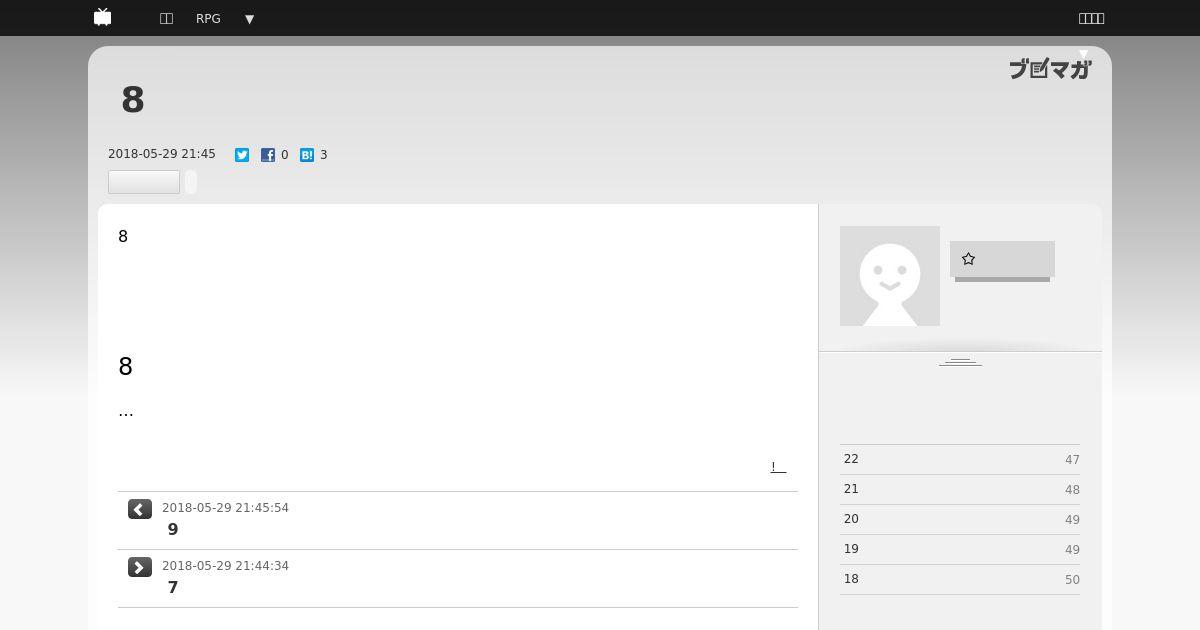Share article via the Twitter icon
1200x630 pixels.
242,155
